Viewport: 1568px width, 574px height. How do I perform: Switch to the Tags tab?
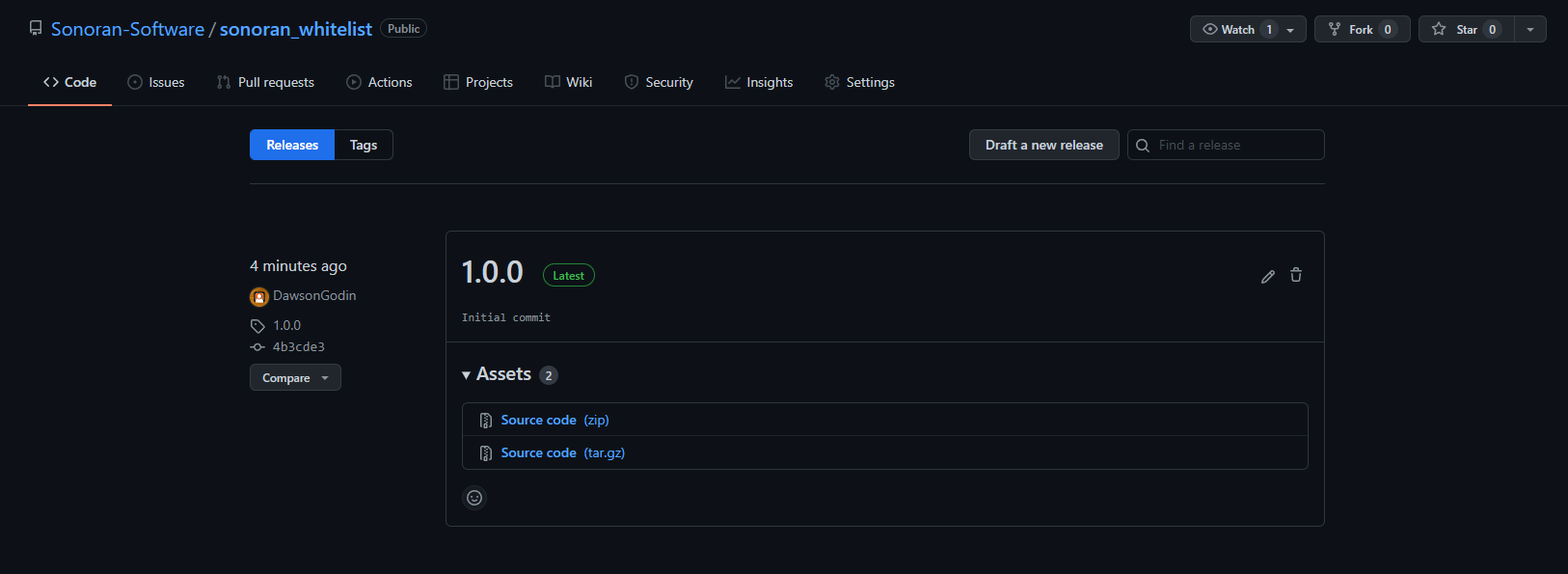[x=364, y=145]
